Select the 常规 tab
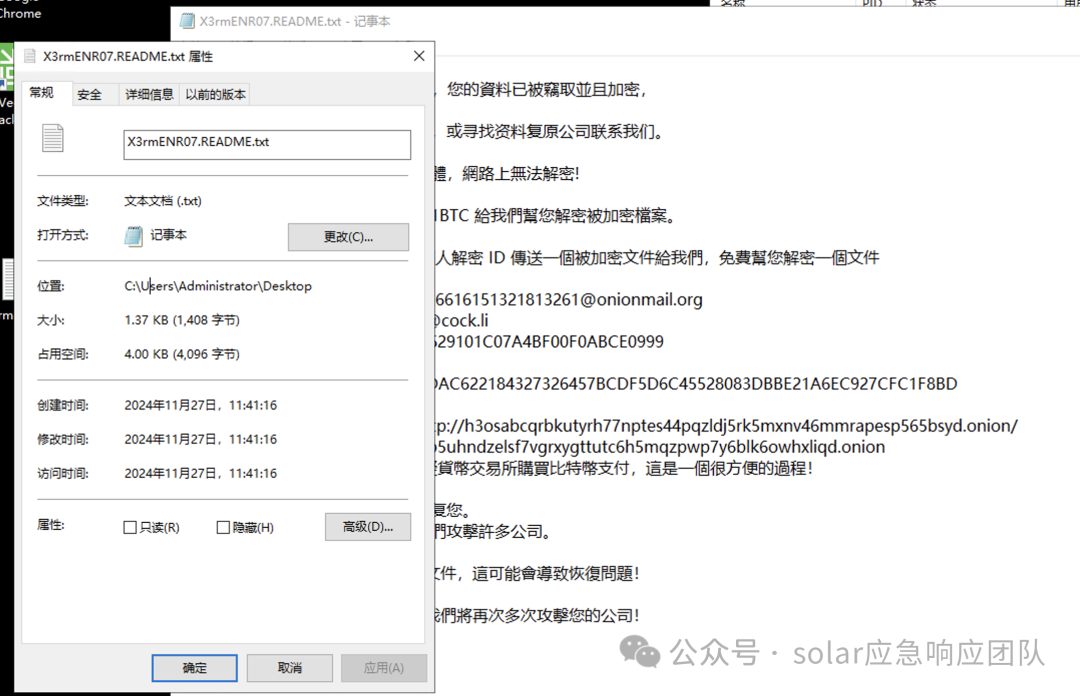Image resolution: width=1080 pixels, height=696 pixels. coord(44,92)
